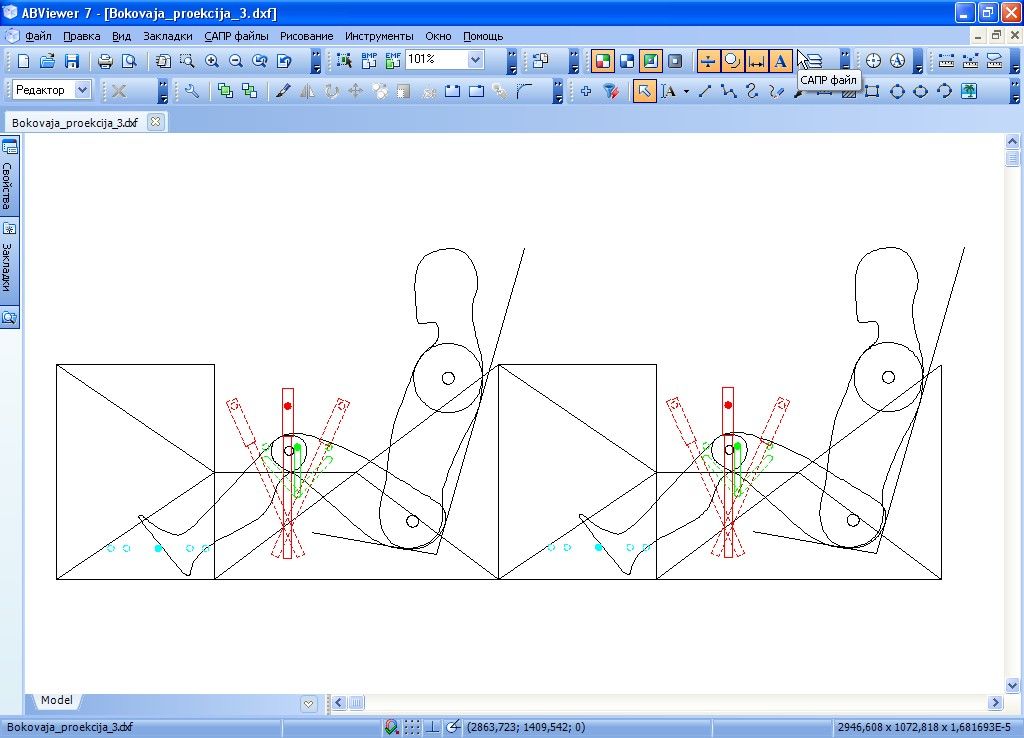The height and width of the screenshot is (738, 1024).
Task: Export drawing with the BMP icon
Action: coord(369,61)
